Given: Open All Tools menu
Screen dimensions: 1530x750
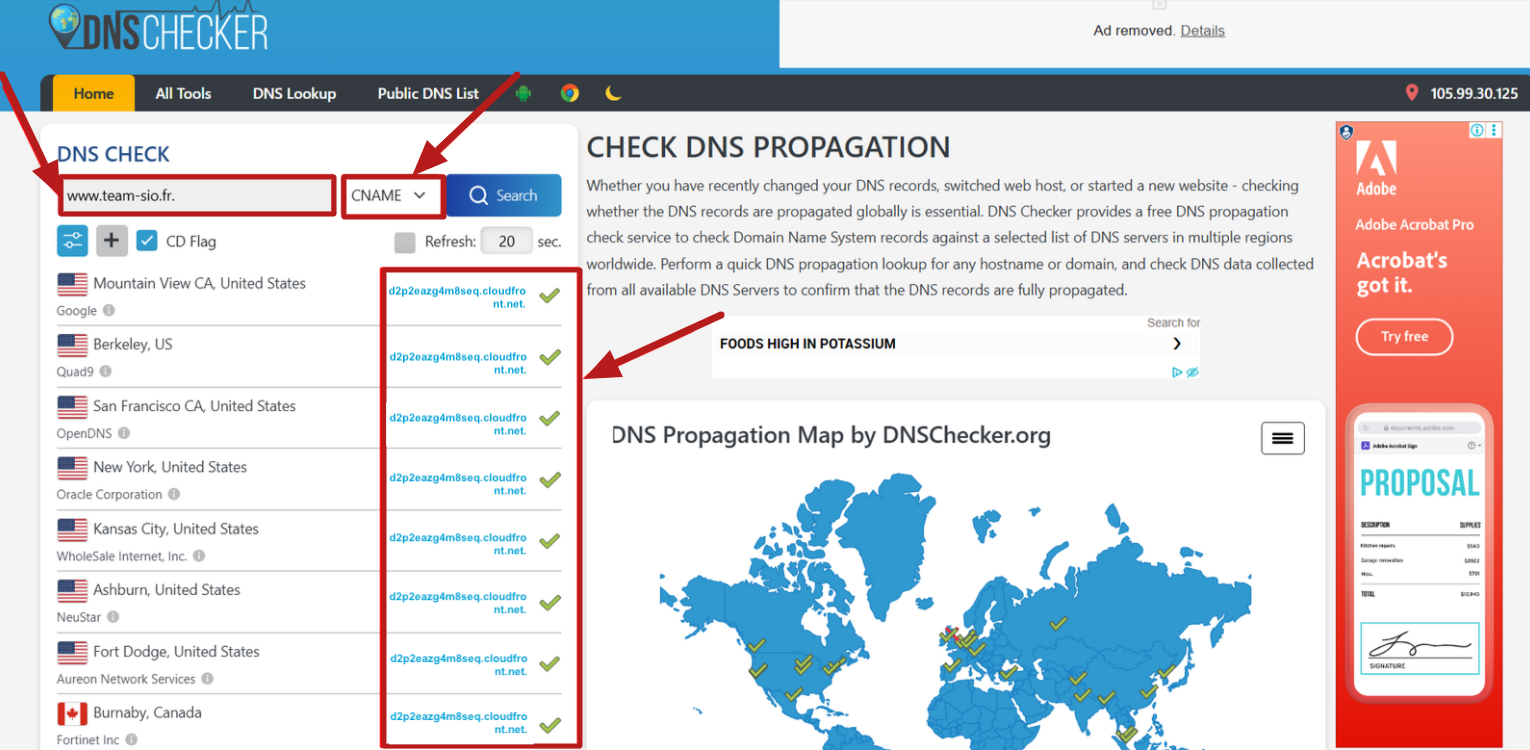Looking at the screenshot, I should (183, 93).
